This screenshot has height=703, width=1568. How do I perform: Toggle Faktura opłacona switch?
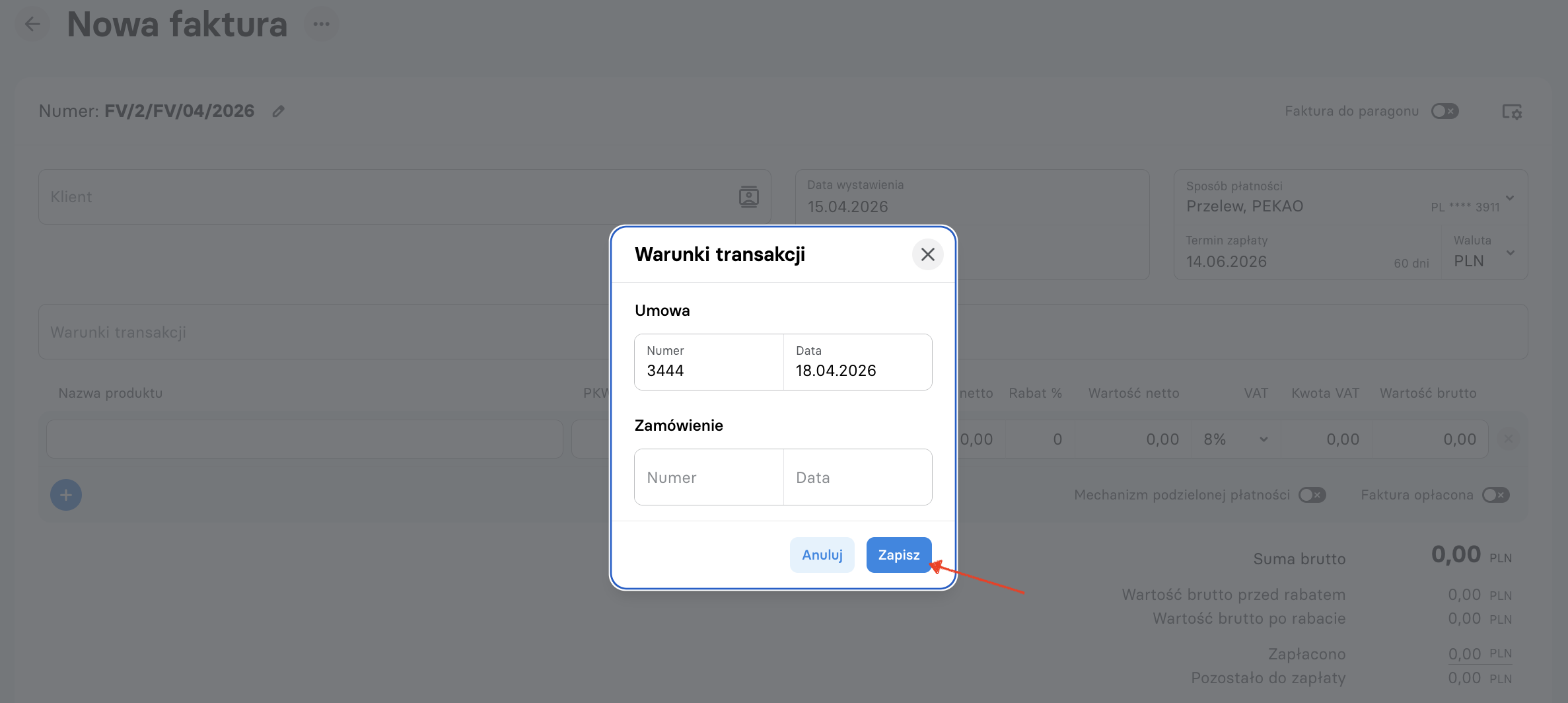click(1496, 495)
